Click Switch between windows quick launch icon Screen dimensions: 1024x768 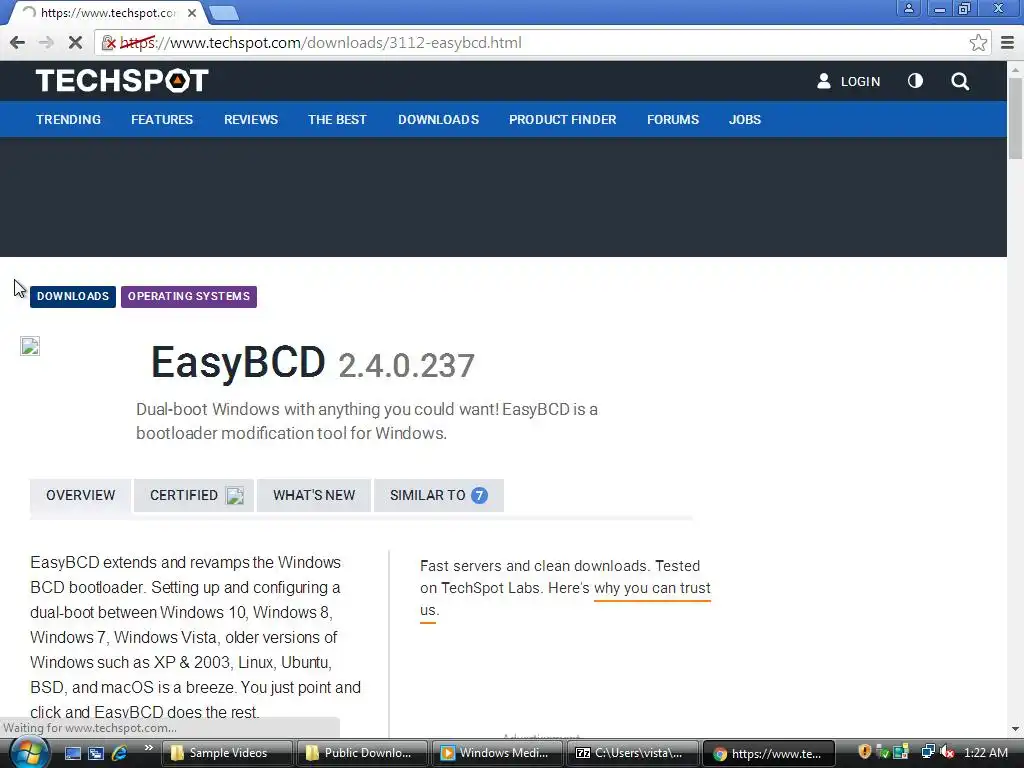point(96,753)
